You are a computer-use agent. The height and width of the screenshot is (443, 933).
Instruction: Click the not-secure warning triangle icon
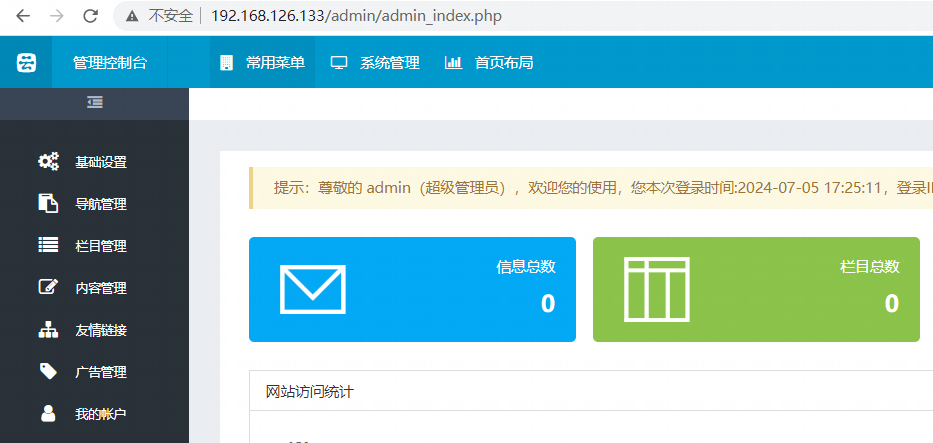pyautogui.click(x=132, y=16)
